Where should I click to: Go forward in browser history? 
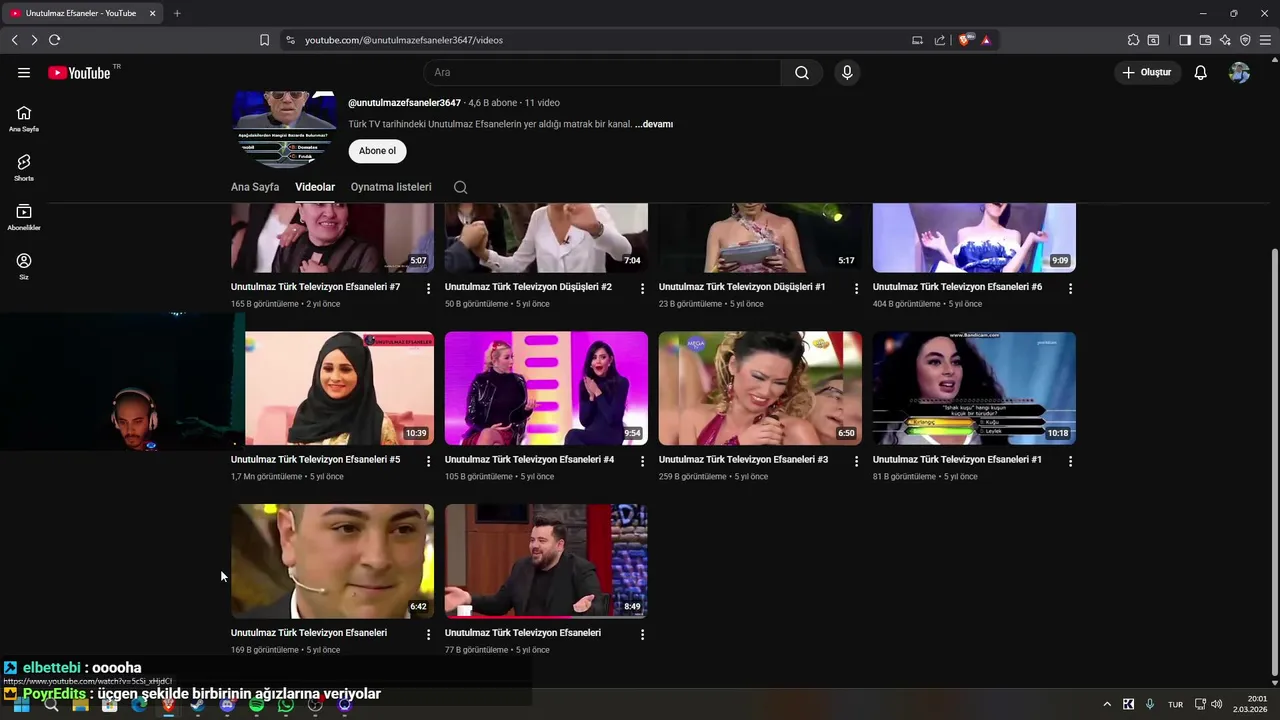click(34, 40)
